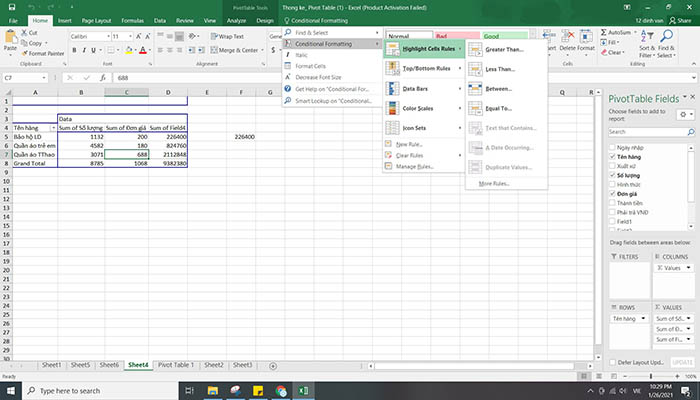Toggle Bold formatting
Viewport: 700px width, 400px height.
pos(74,50)
